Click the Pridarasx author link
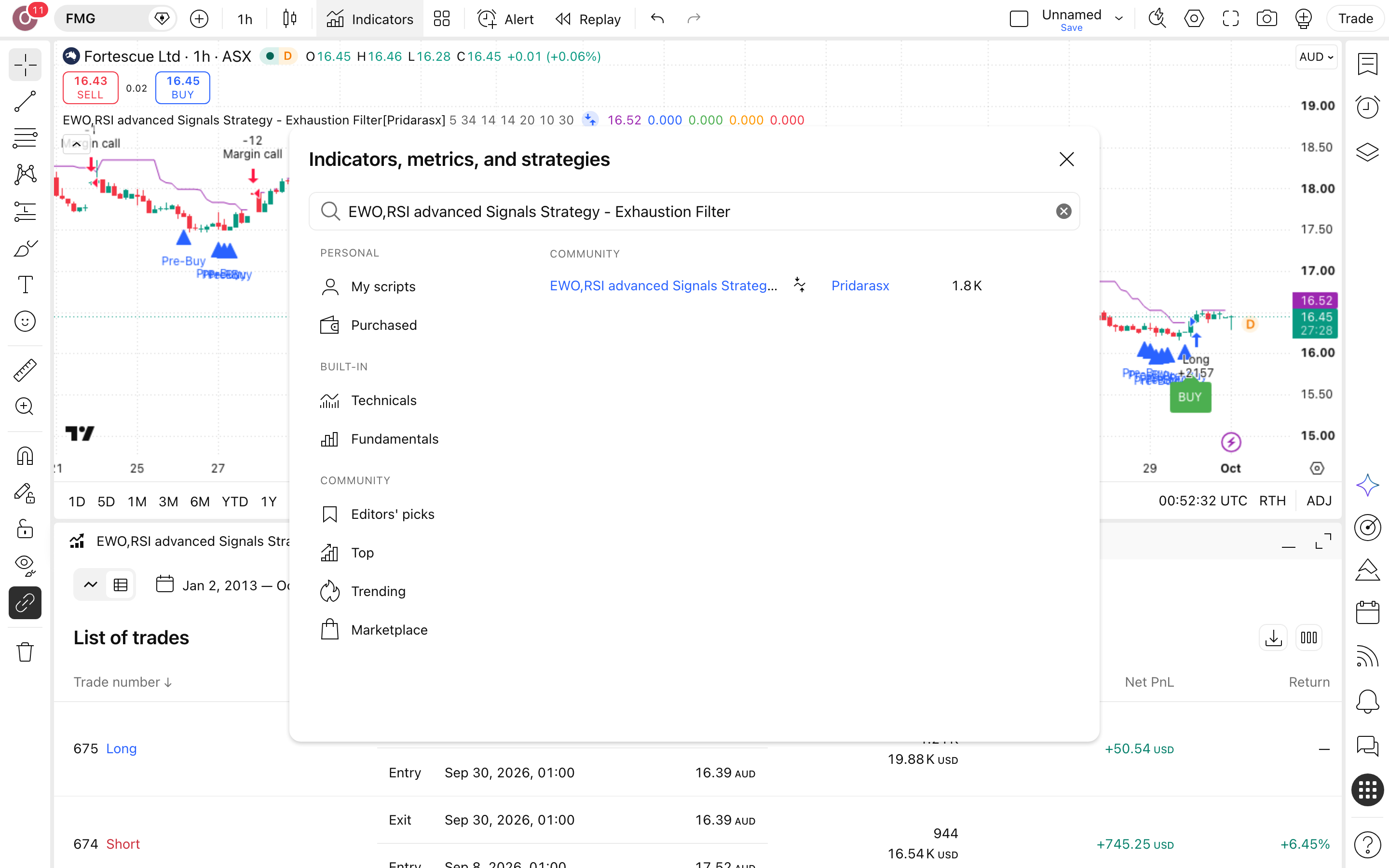This screenshot has height=868, width=1389. coord(860,286)
